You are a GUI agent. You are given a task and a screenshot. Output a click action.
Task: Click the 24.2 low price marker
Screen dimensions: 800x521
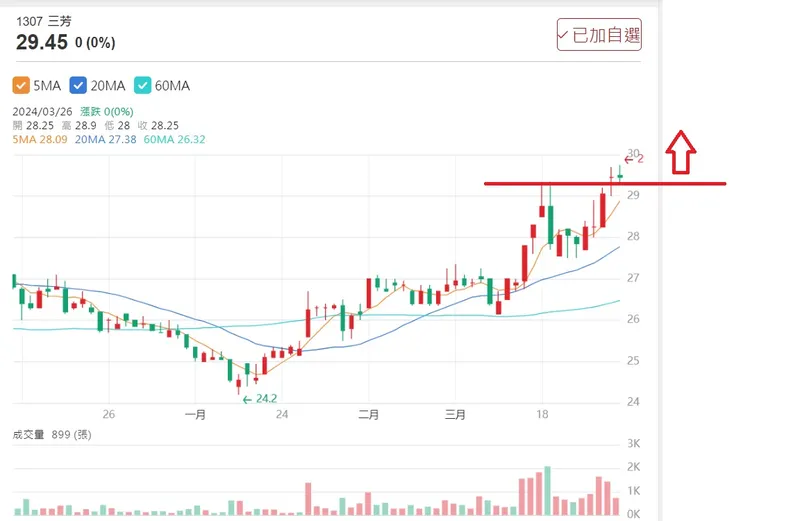pyautogui.click(x=259, y=398)
